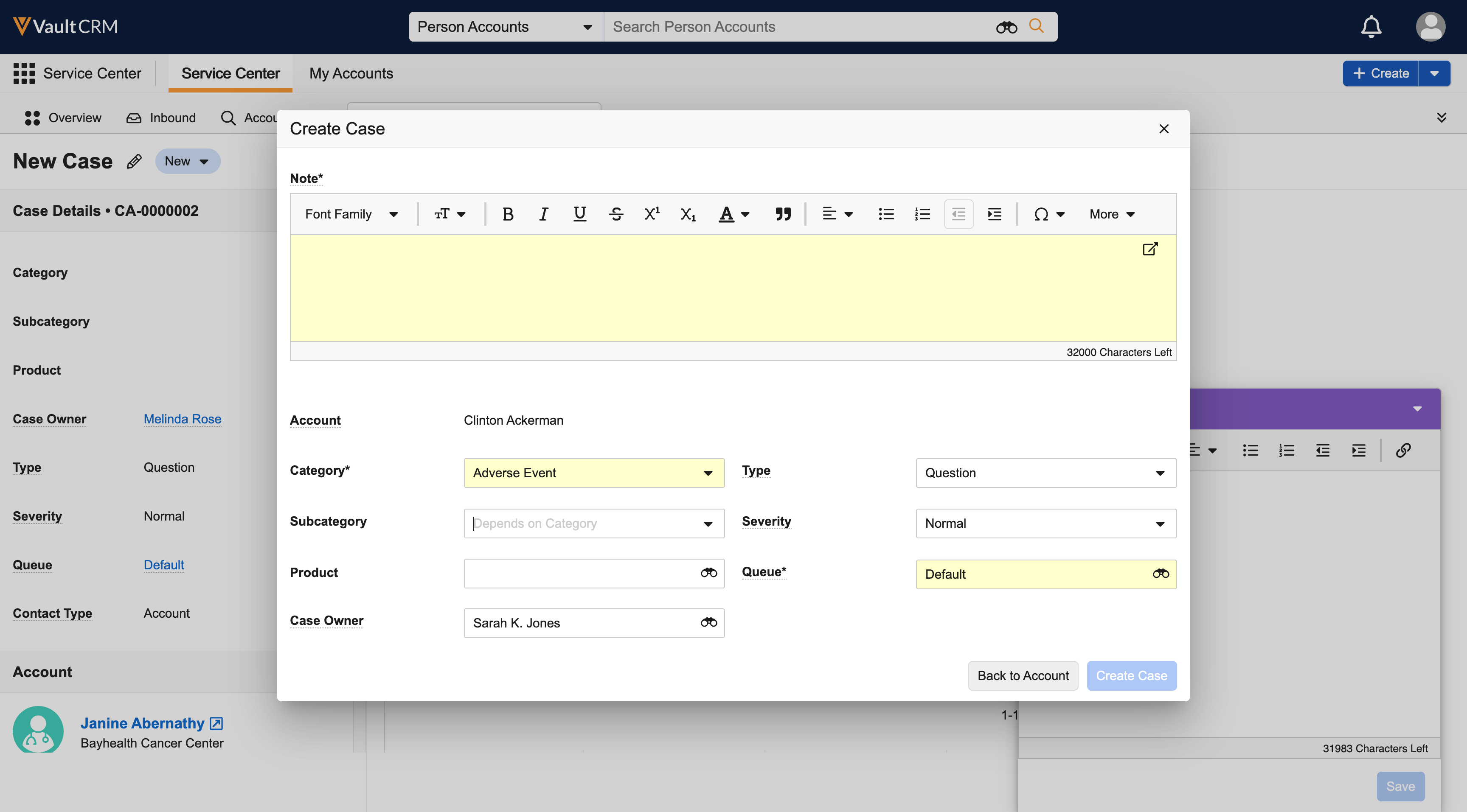This screenshot has height=812, width=1467.
Task: Expand the Font Family dropdown
Action: coord(351,214)
